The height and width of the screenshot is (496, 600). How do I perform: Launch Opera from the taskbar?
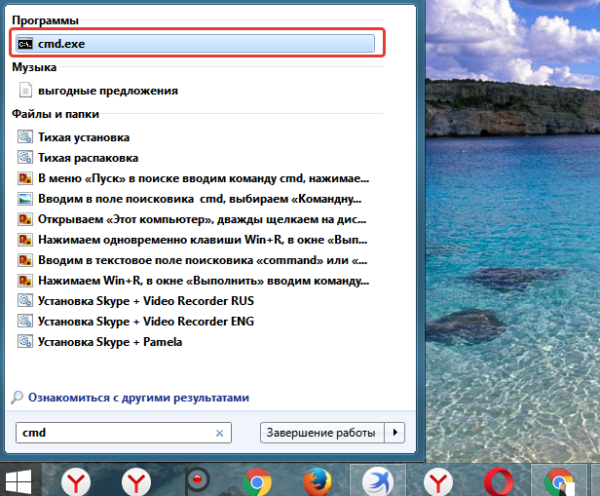[x=498, y=482]
